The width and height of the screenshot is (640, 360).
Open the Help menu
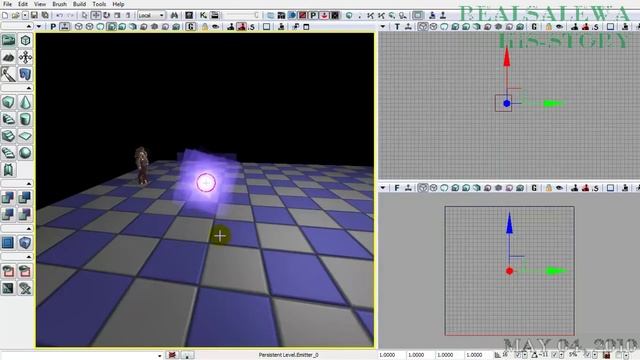click(x=118, y=4)
